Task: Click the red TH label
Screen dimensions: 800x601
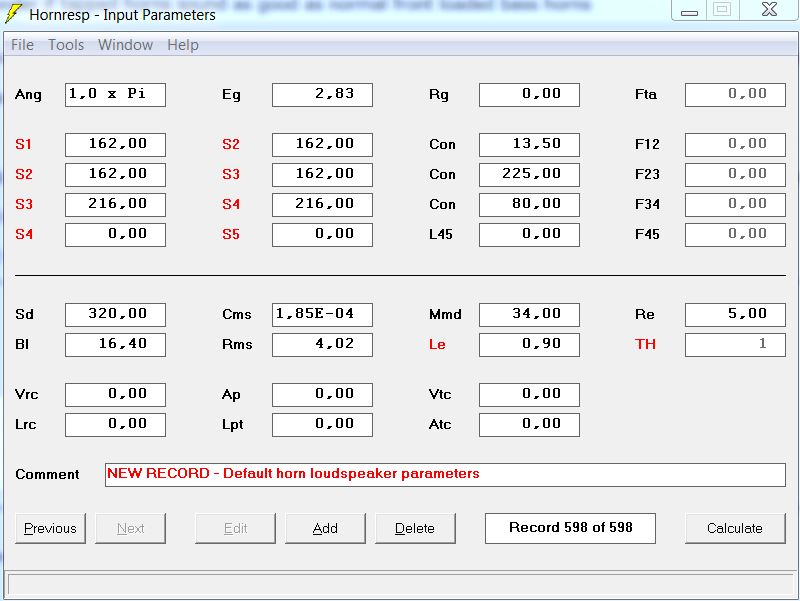Action: point(645,344)
